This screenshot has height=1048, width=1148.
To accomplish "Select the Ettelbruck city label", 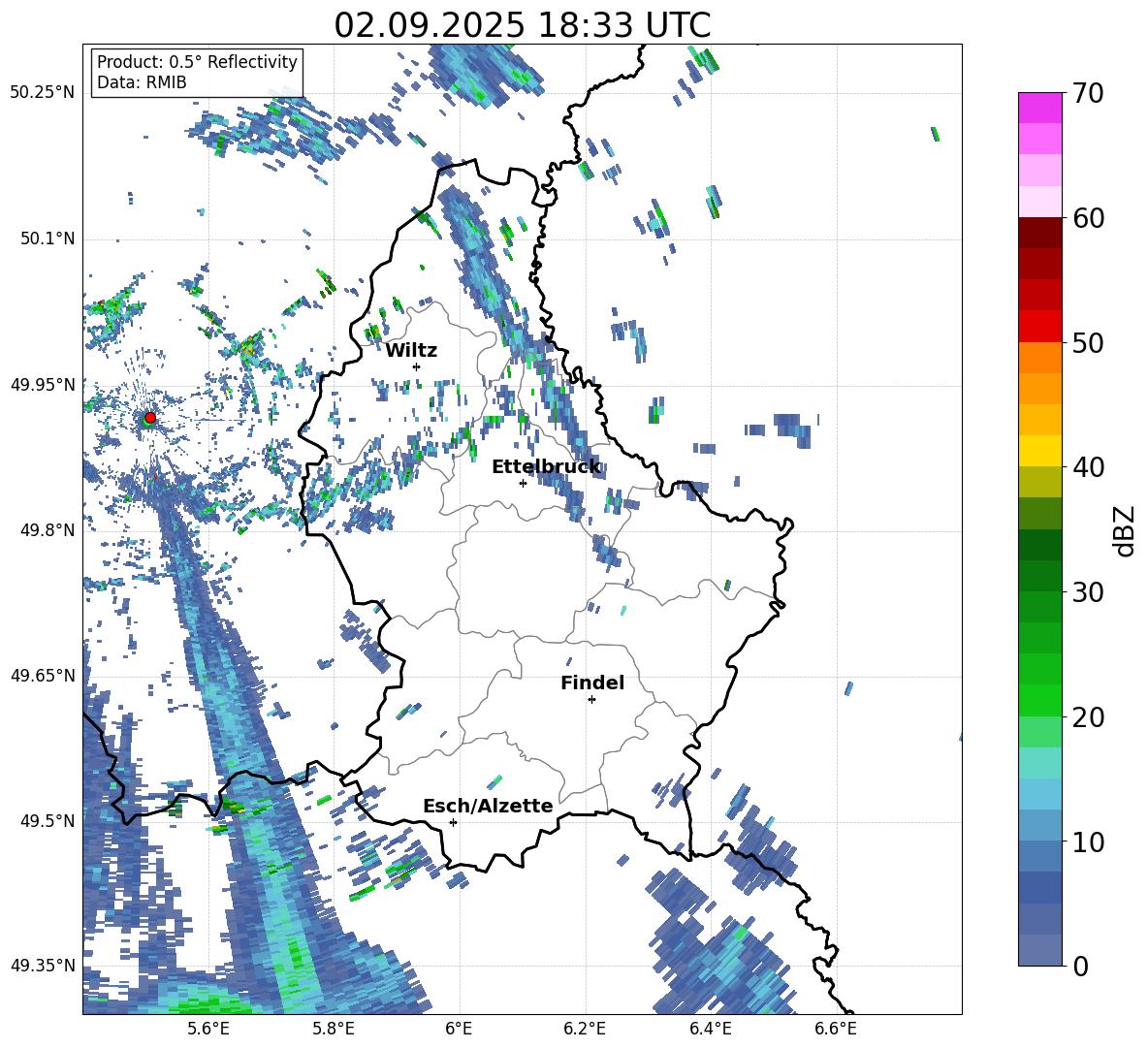I will coord(546,467).
